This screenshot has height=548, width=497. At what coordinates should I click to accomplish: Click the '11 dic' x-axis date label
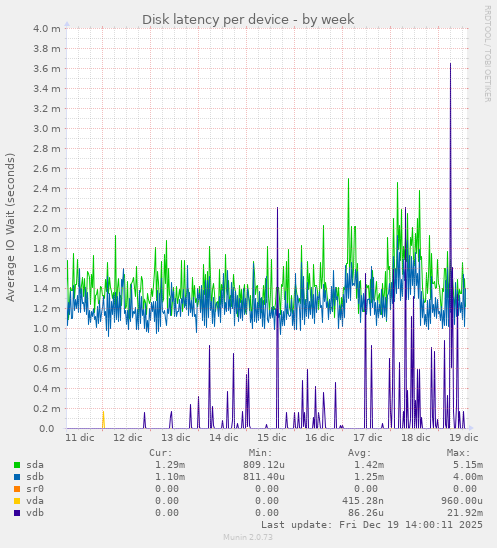[x=80, y=438]
